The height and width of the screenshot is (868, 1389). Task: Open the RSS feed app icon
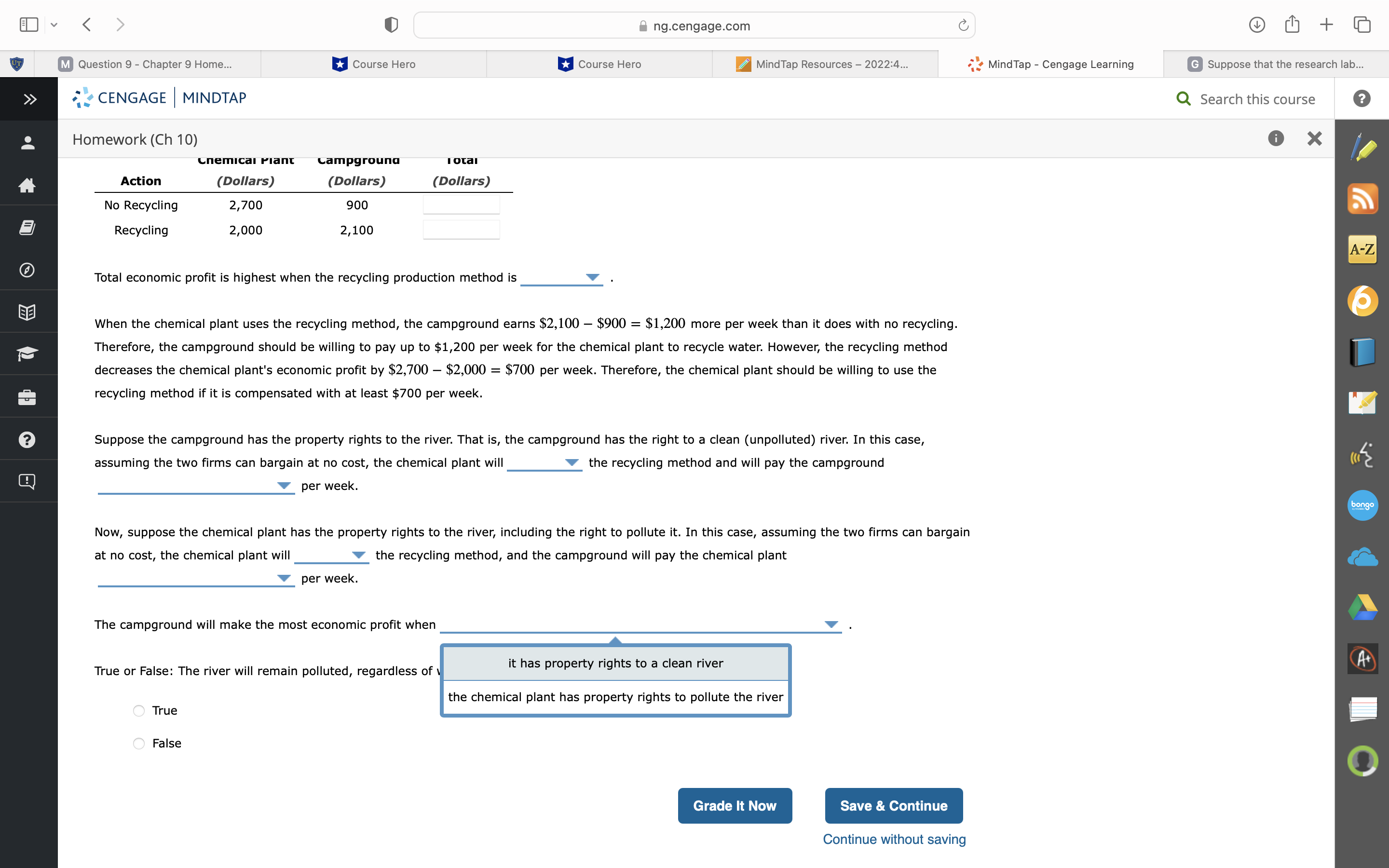tap(1362, 199)
